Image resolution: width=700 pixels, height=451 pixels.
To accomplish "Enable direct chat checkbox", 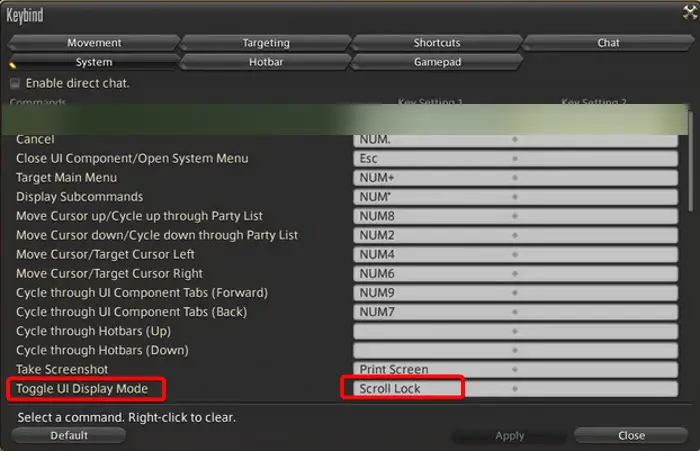I will click(15, 83).
